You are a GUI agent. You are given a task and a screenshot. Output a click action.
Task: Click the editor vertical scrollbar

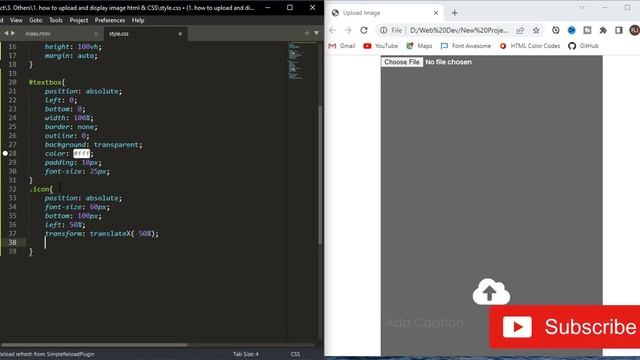pyautogui.click(x=320, y=176)
